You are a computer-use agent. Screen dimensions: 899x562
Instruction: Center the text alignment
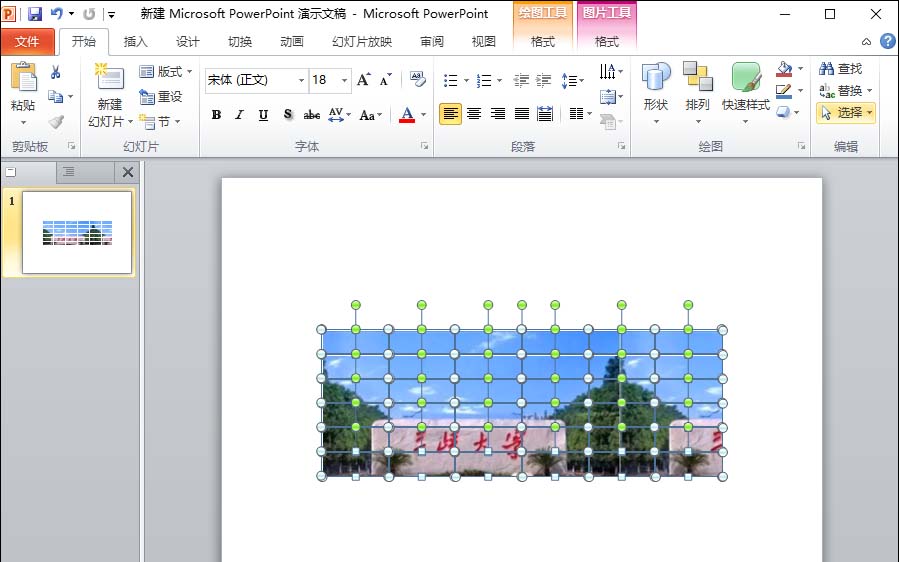[x=474, y=114]
